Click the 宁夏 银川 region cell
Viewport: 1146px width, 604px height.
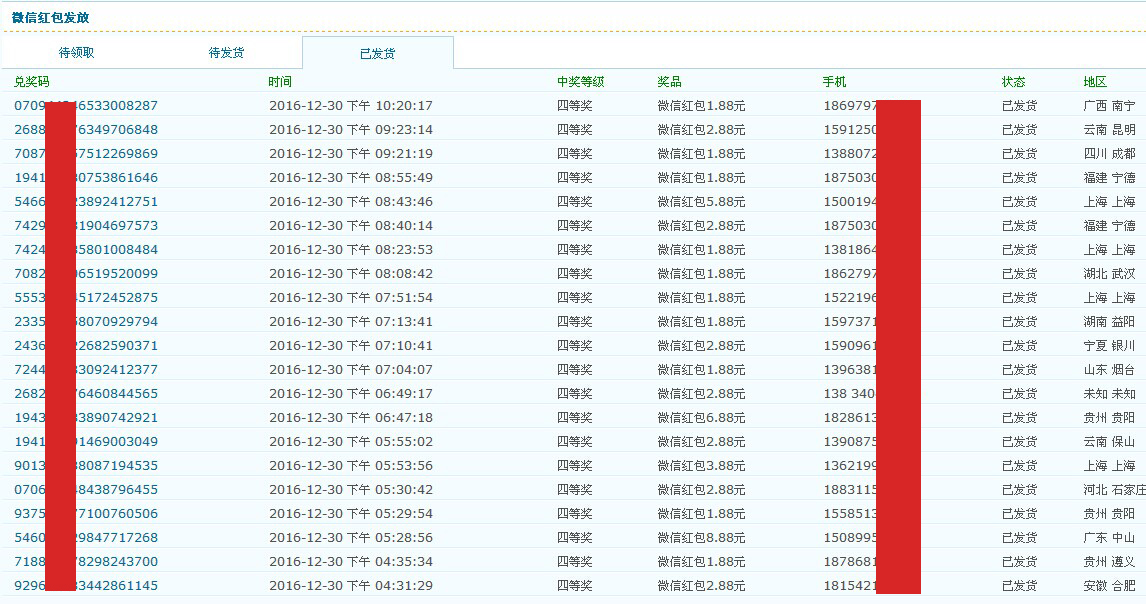pos(1109,345)
